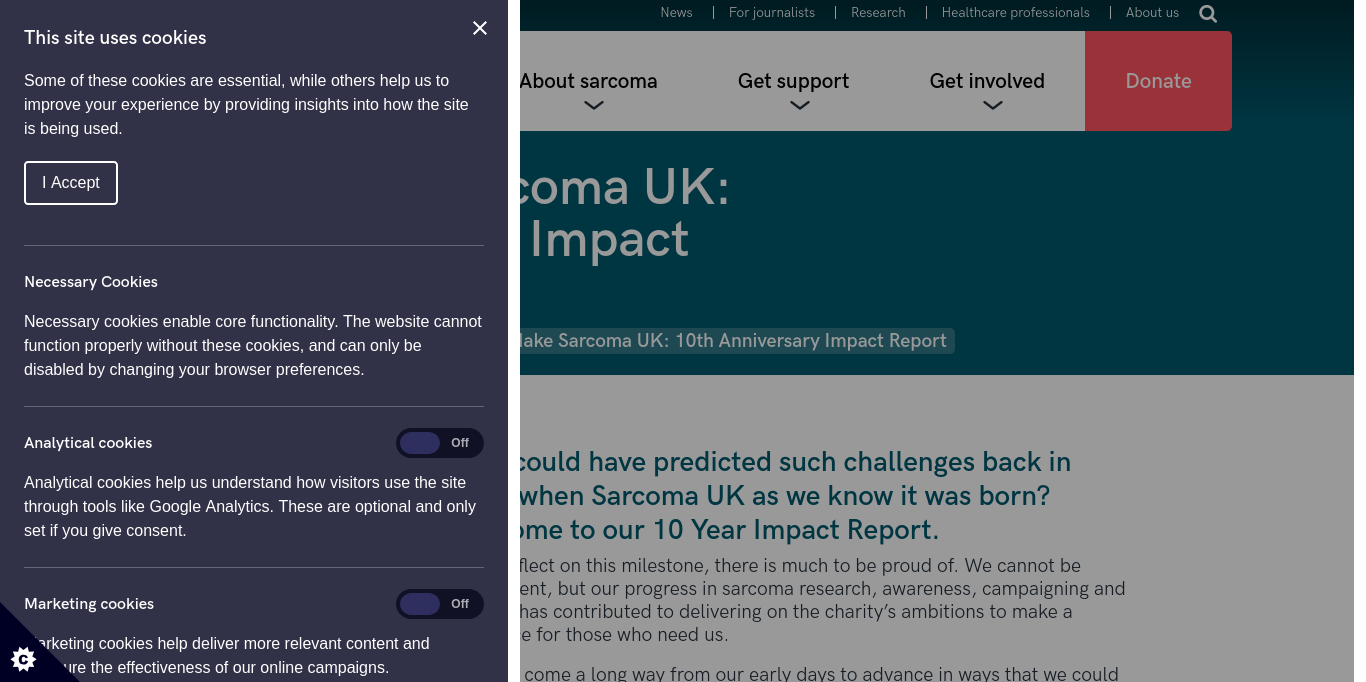Open the Research top menu item
Screen dimensions: 1366x682
[878, 13]
